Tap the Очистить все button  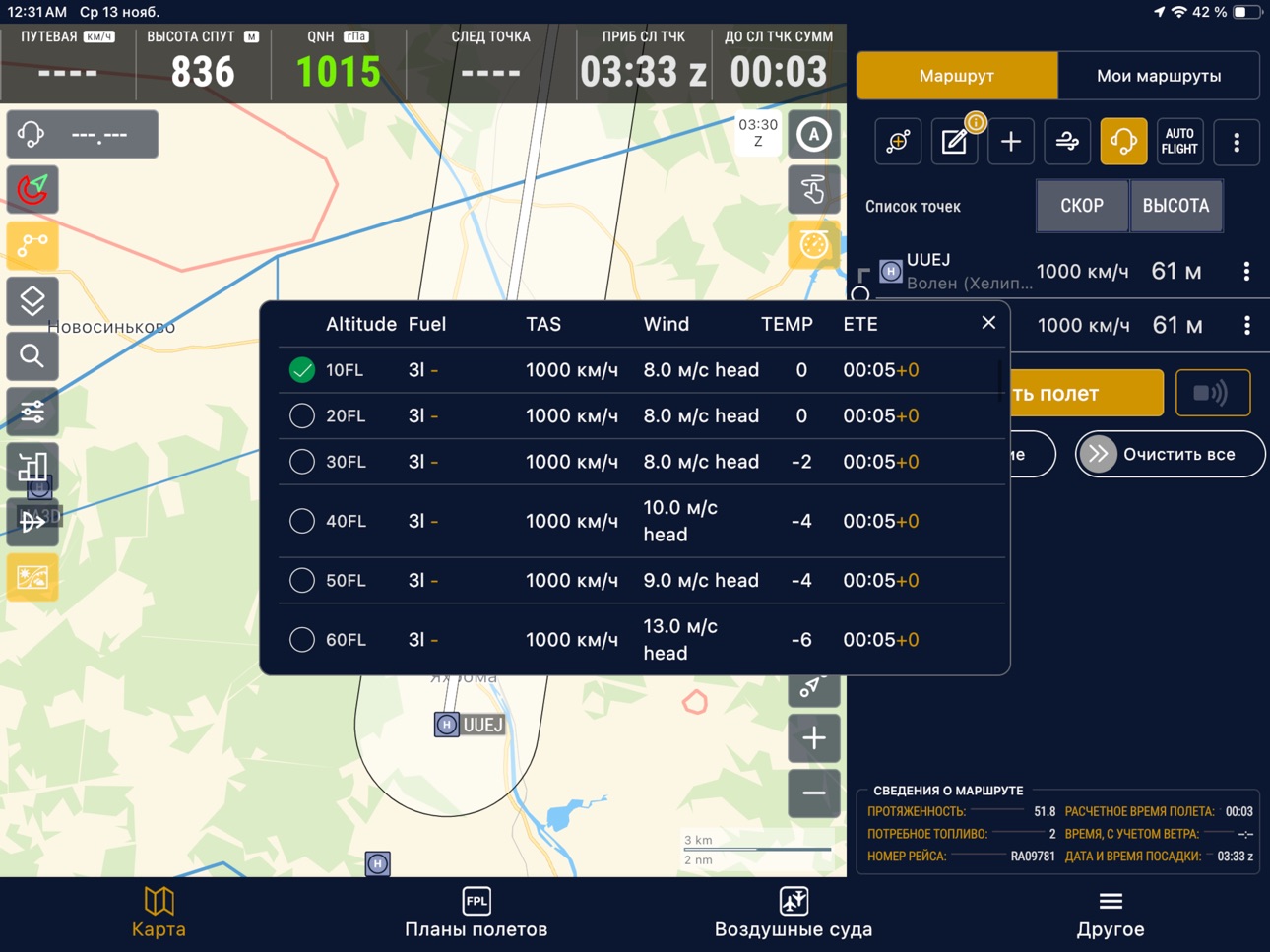1171,454
